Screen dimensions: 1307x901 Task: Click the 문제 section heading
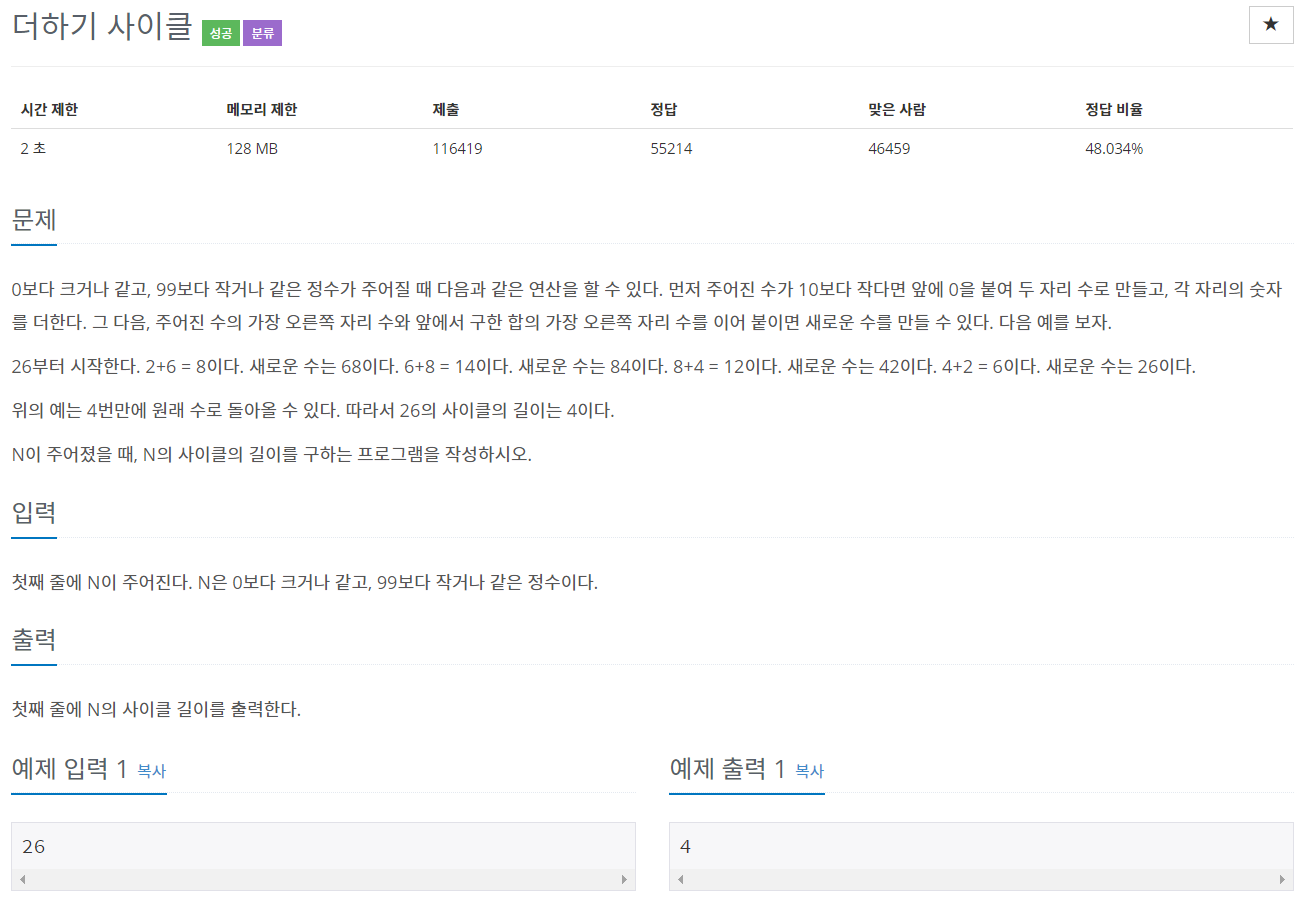(34, 219)
